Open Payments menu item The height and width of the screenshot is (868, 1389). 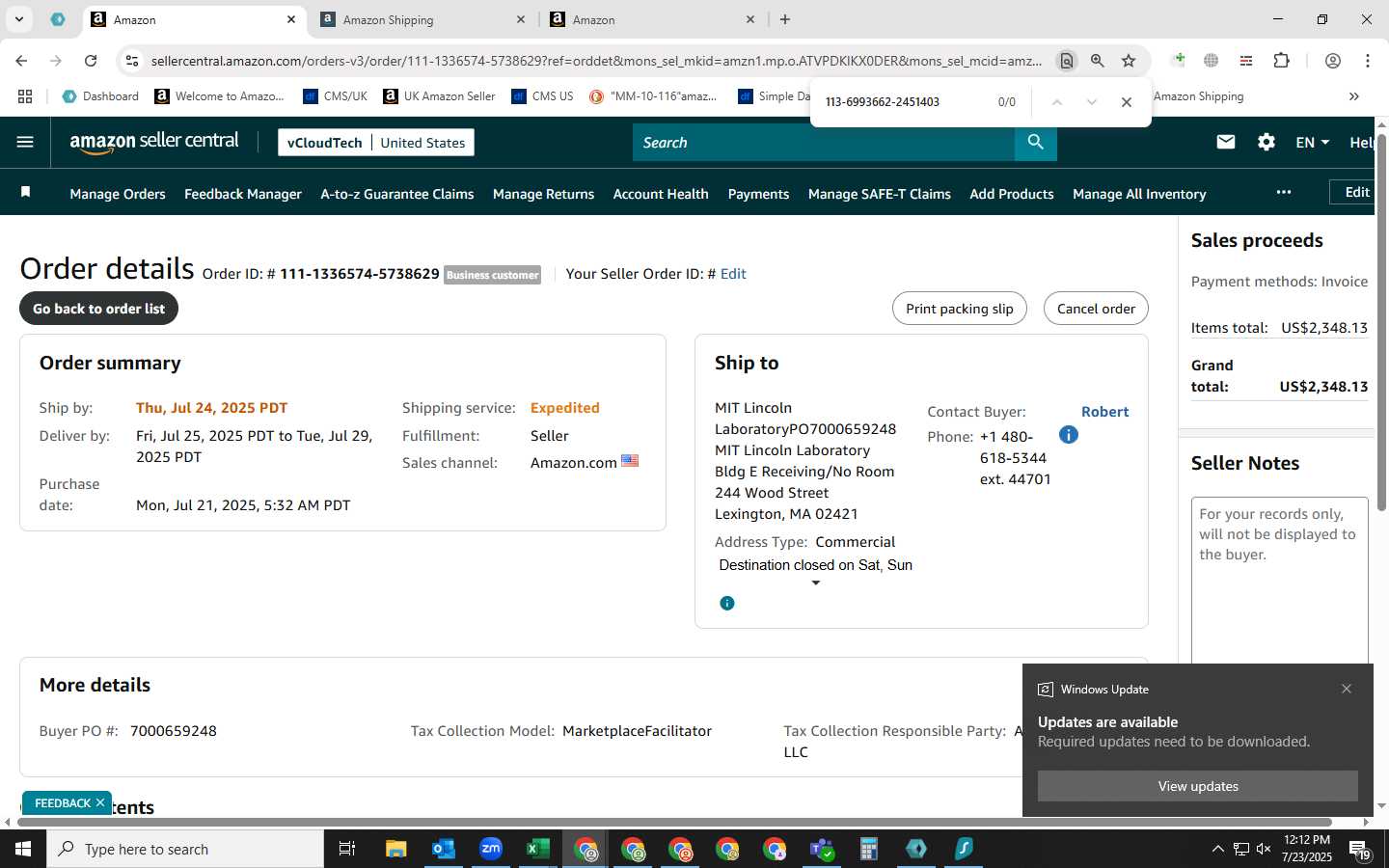[758, 194]
